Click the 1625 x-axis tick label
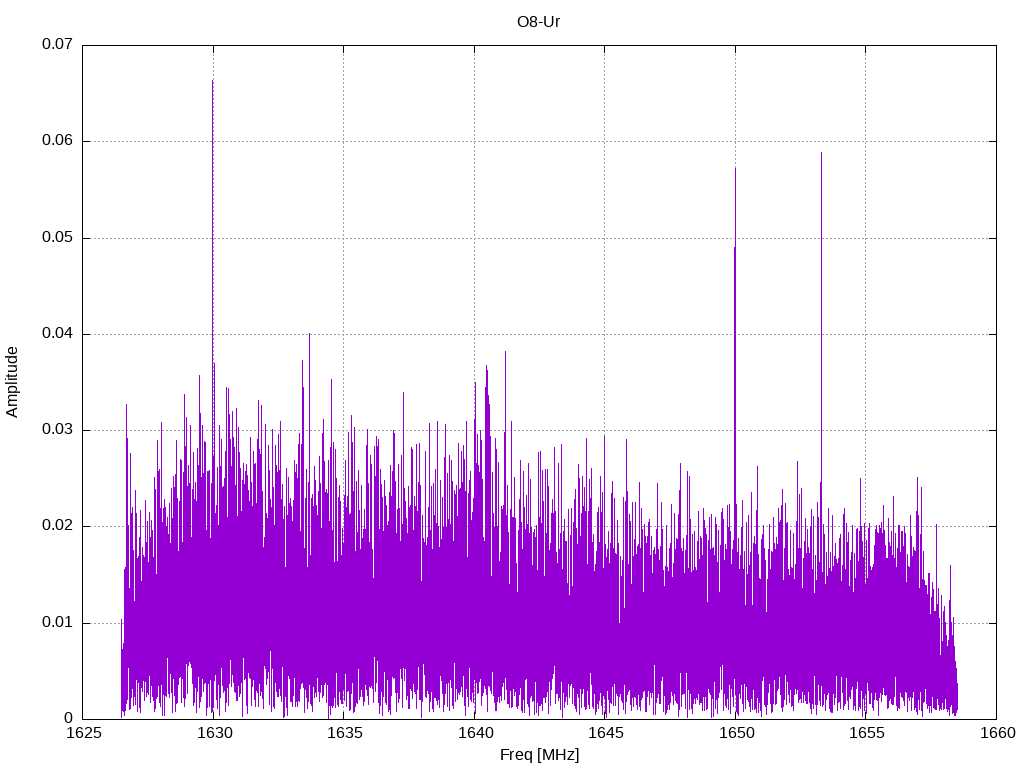Viewport: 1024px width, 768px height. [x=83, y=733]
